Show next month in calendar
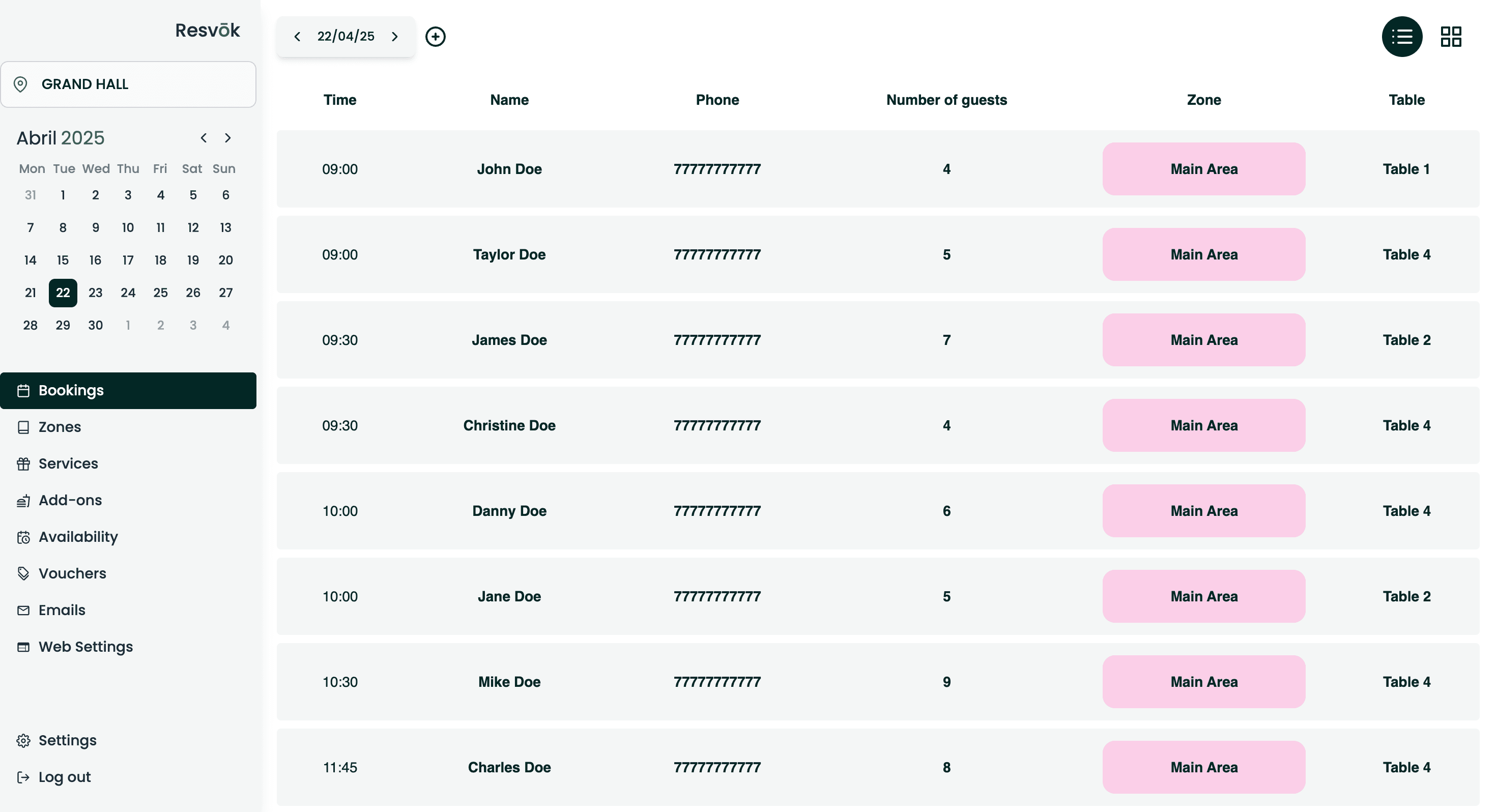1496x812 pixels. [x=227, y=138]
